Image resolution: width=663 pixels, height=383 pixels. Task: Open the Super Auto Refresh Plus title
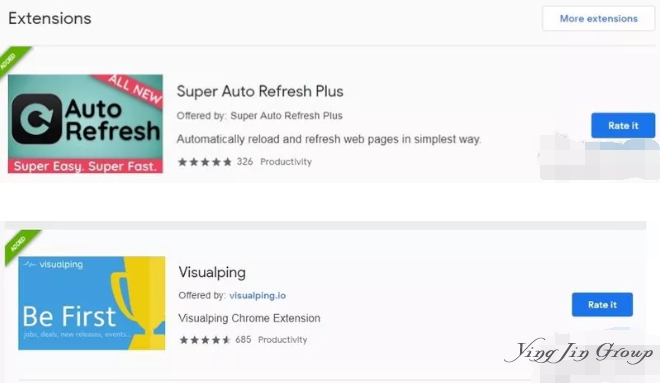tap(260, 91)
